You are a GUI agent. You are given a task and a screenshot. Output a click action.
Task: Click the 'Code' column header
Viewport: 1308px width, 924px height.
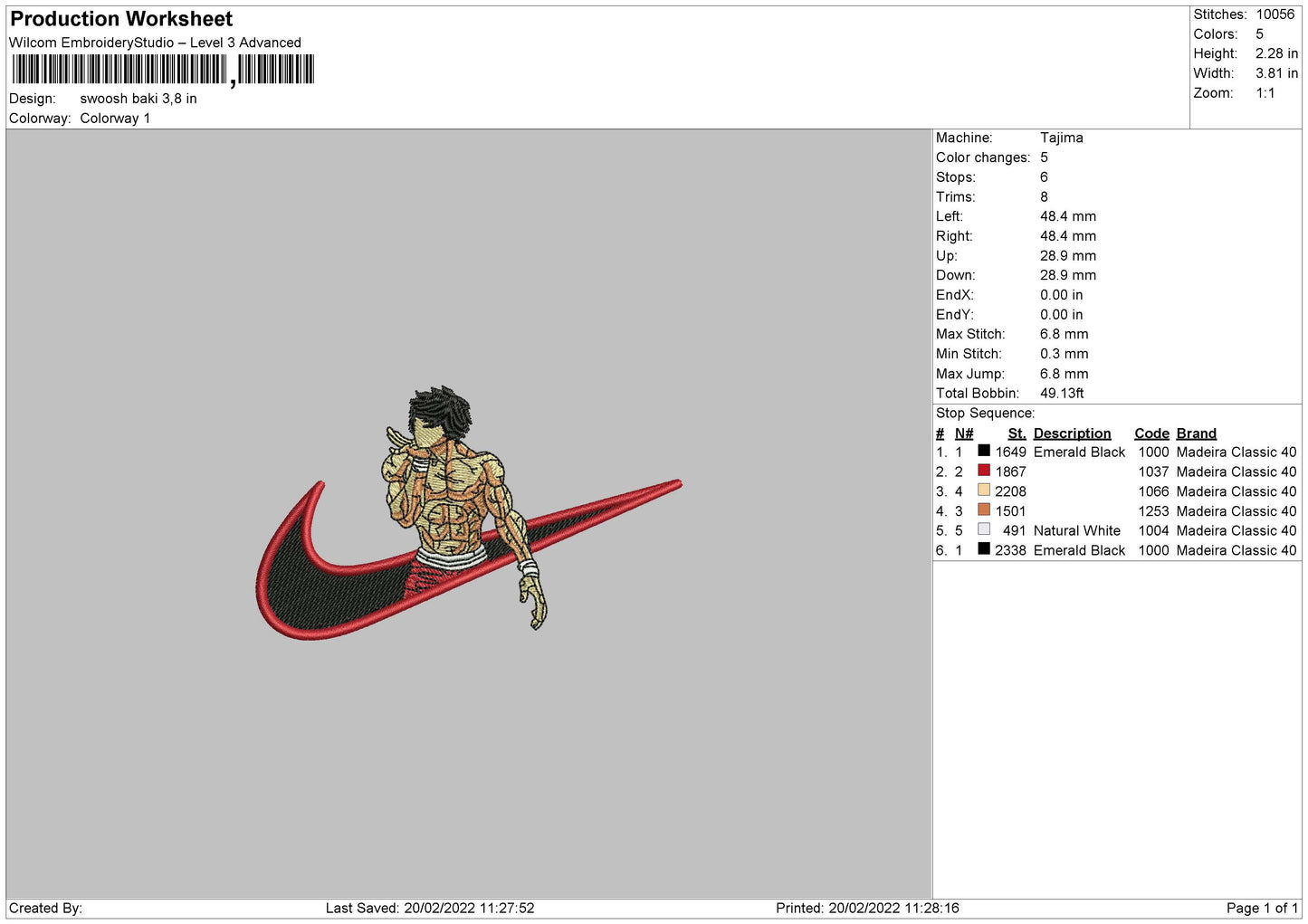coord(1151,433)
